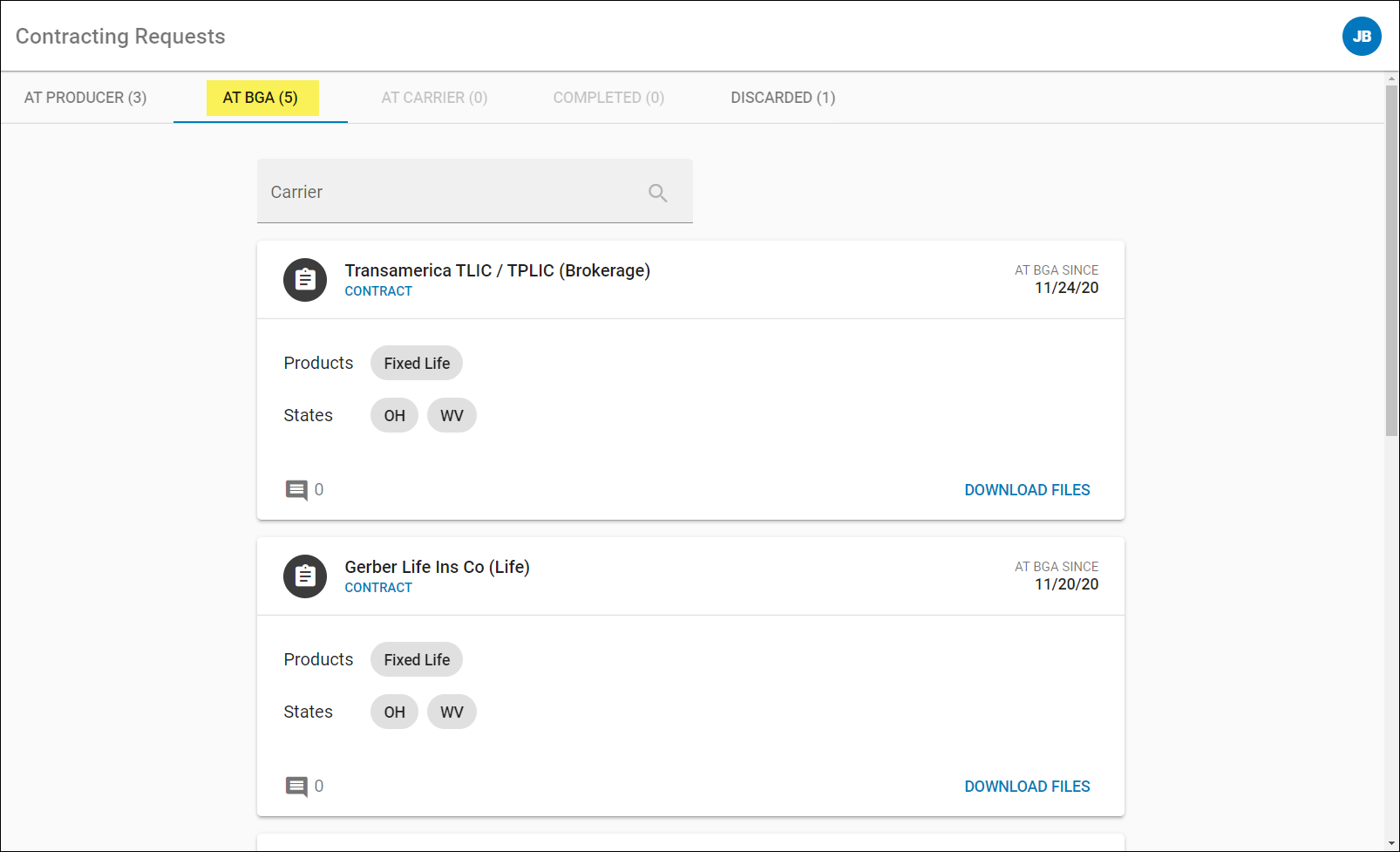The image size is (1400, 852).
Task: Click the search magnifier icon in Carrier field
Action: tap(658, 193)
